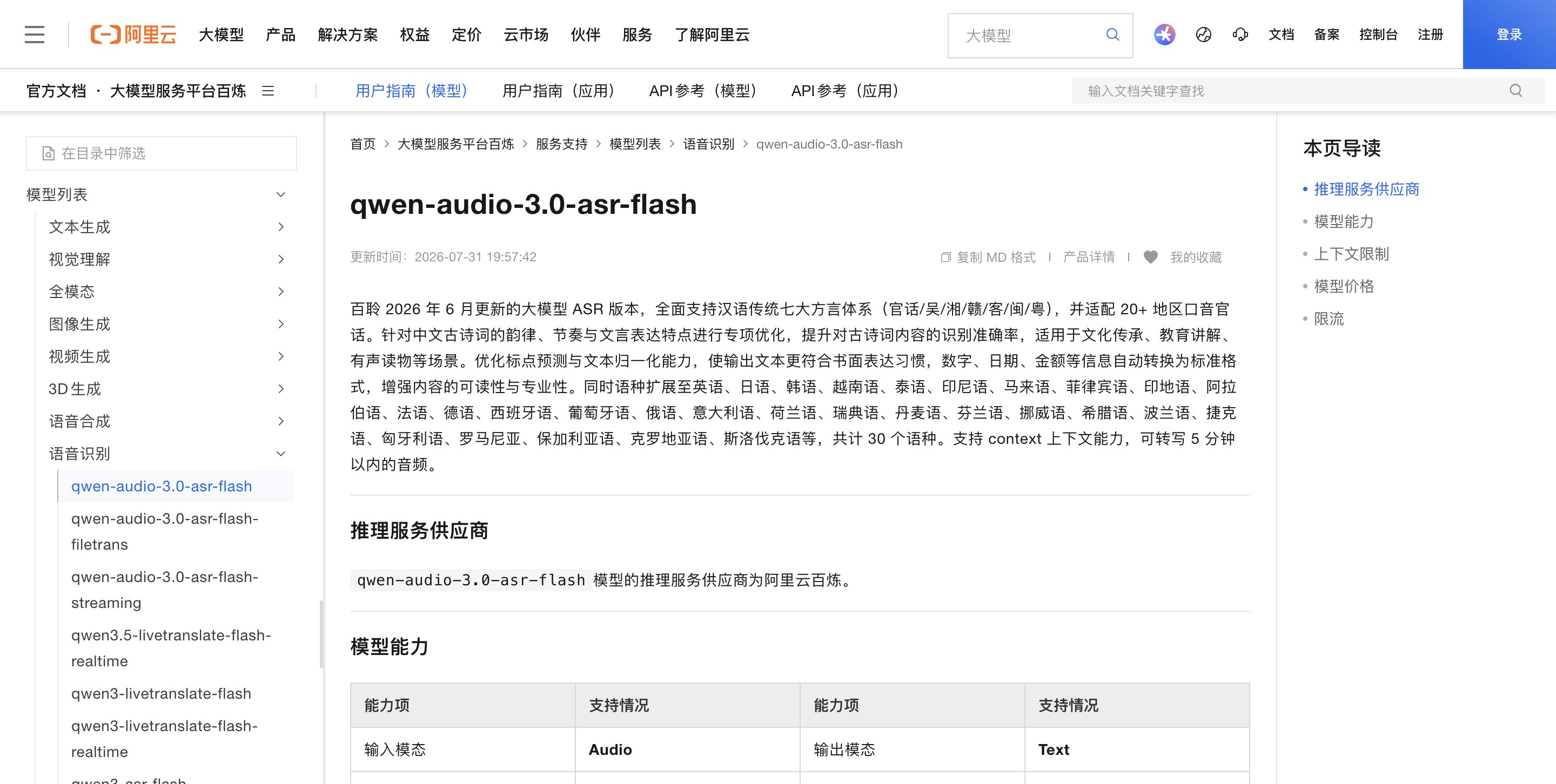Image resolution: width=1556 pixels, height=784 pixels.
Task: Open the 服务 top menu
Action: (x=638, y=35)
